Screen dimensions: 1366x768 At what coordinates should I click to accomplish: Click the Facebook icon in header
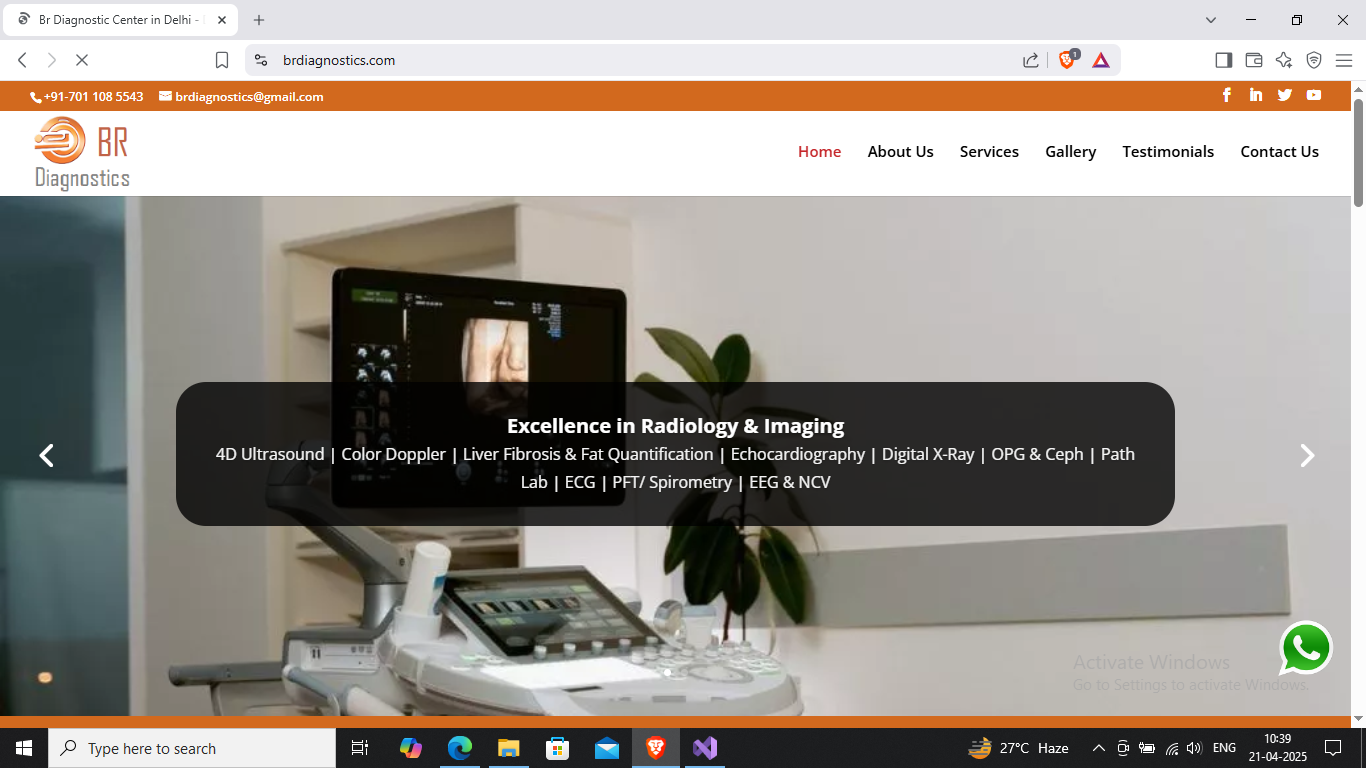[x=1227, y=95]
